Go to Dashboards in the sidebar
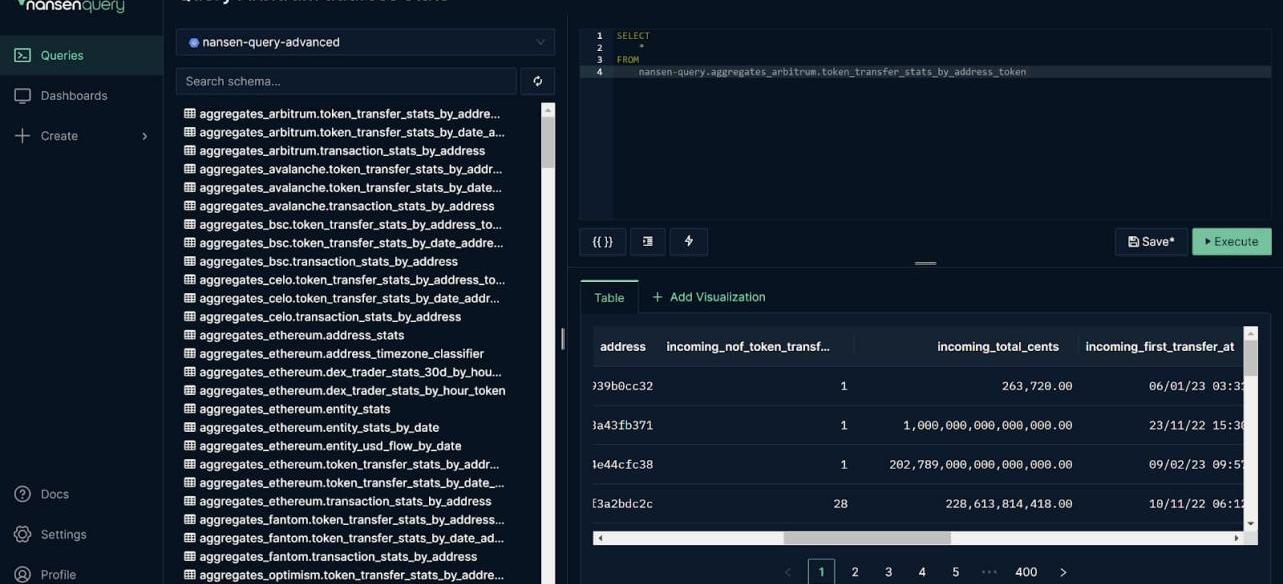 coord(81,95)
